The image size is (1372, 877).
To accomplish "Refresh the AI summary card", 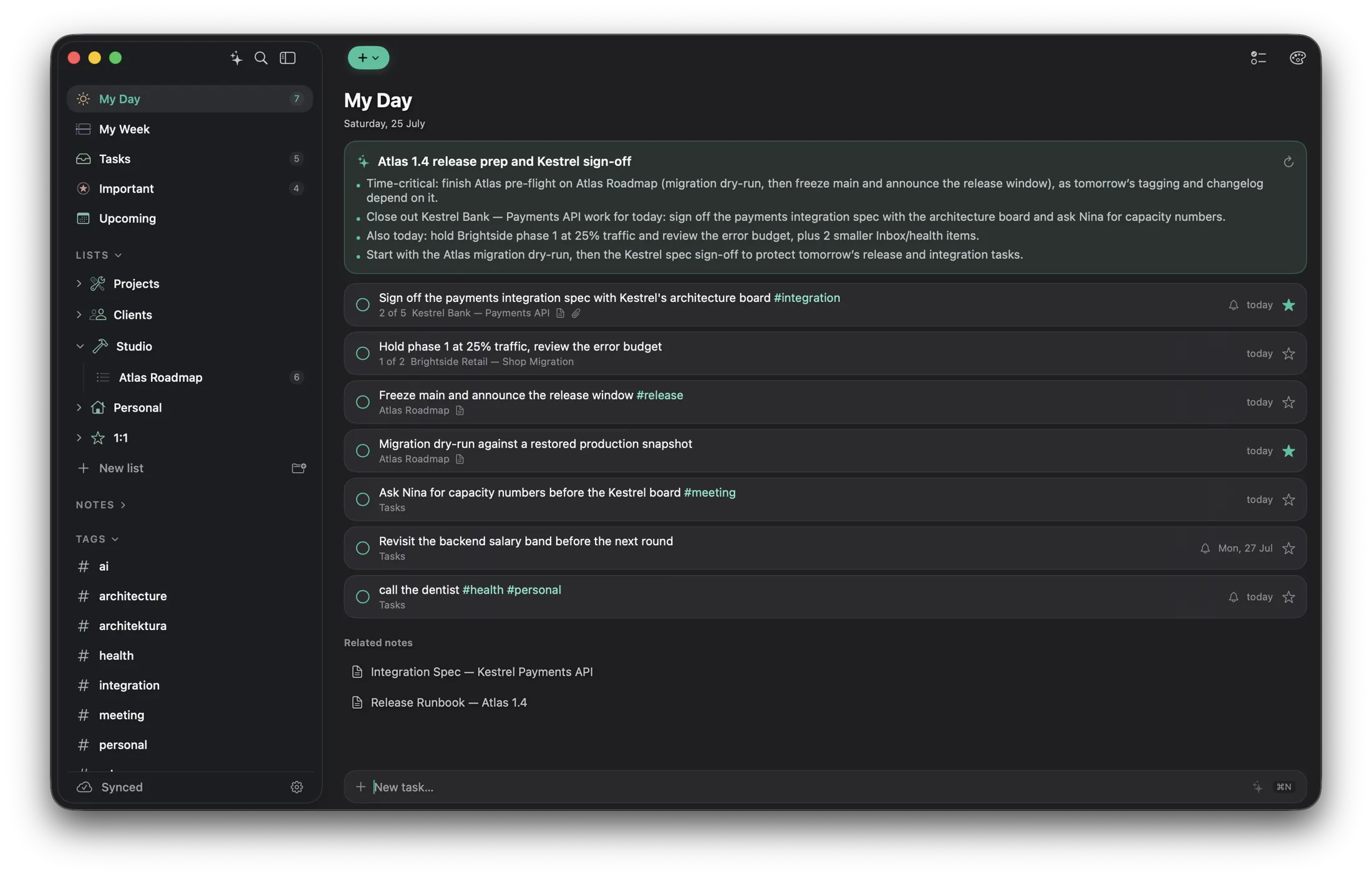I will pyautogui.click(x=1288, y=162).
